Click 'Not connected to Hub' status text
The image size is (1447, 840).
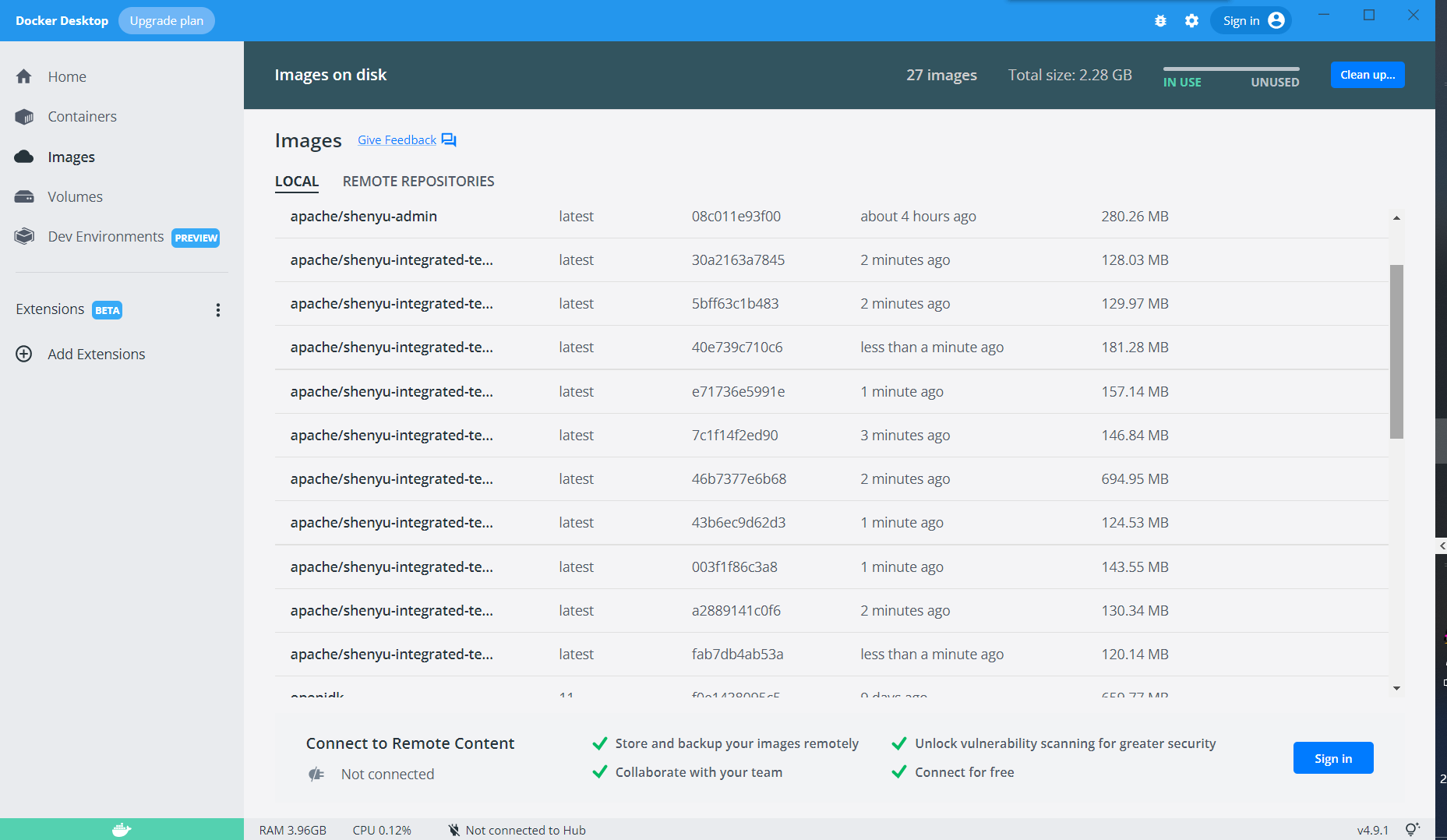click(526, 830)
